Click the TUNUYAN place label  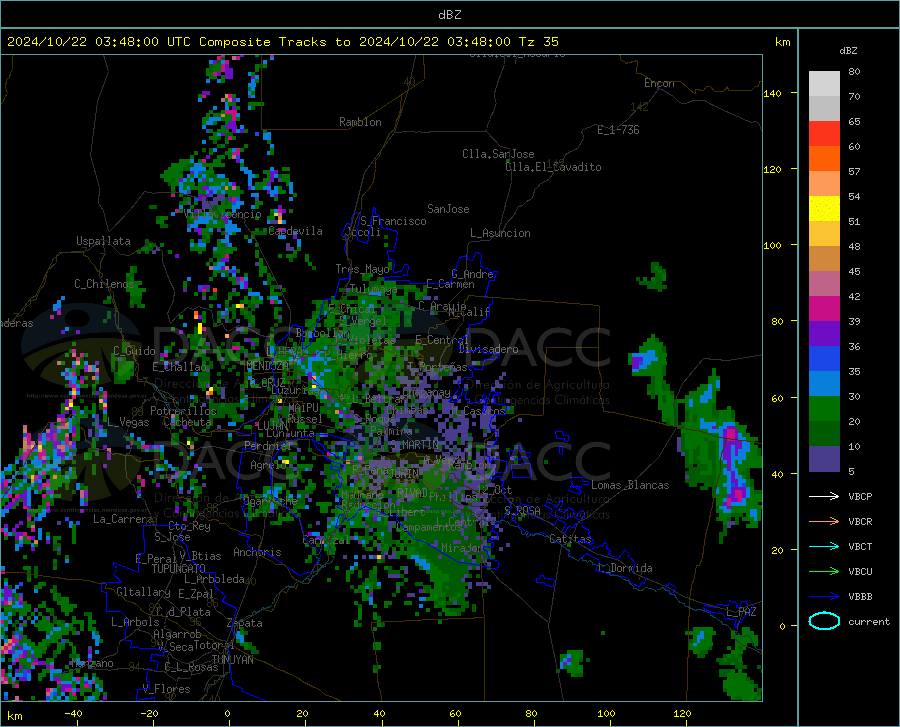pos(232,660)
